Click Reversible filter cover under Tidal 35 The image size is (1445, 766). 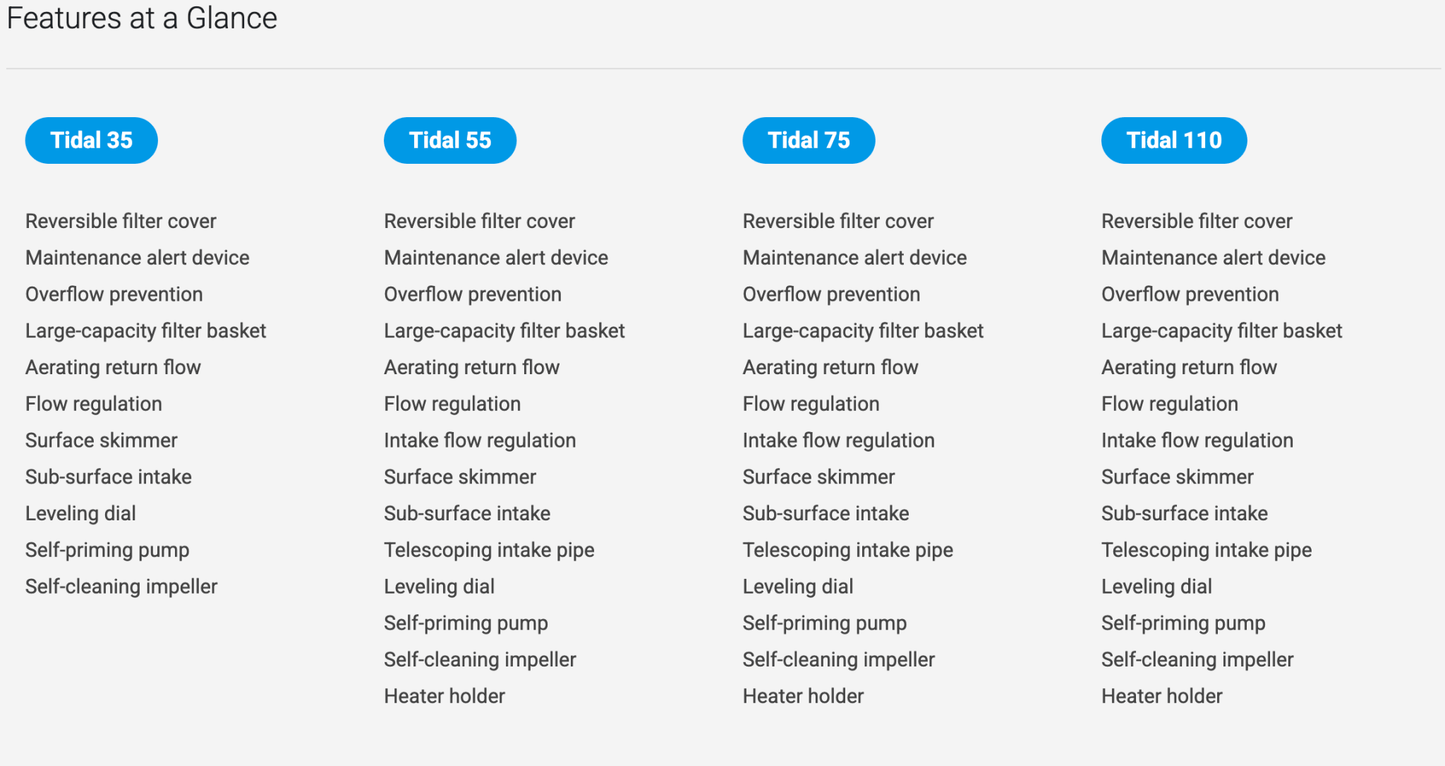121,221
